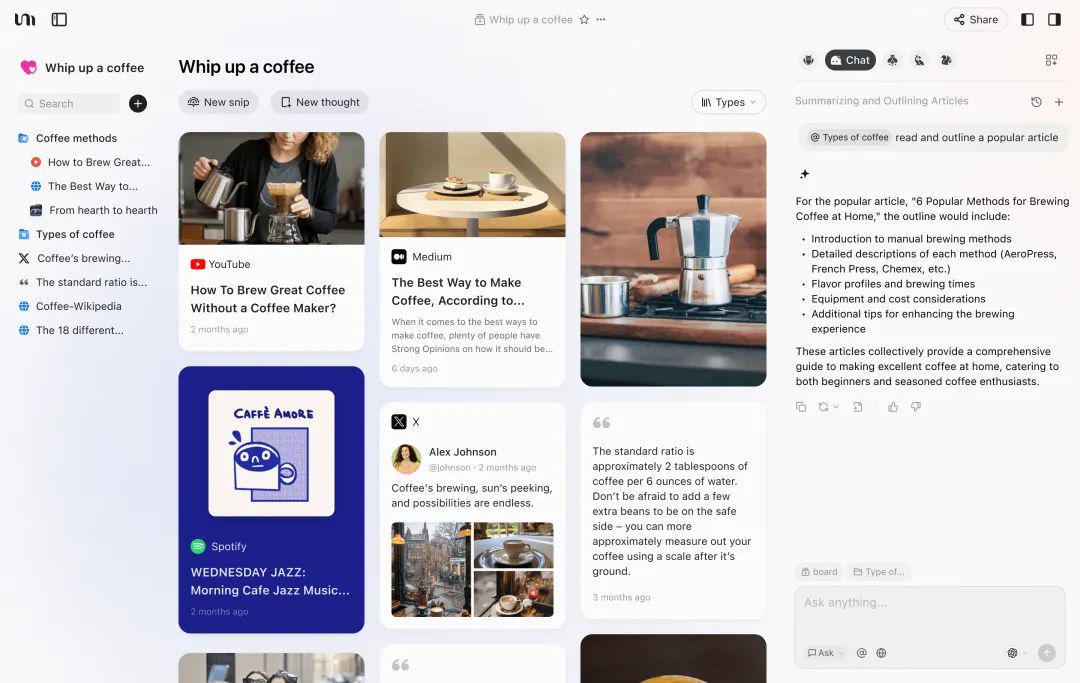Click the Ask anything input field
The width and height of the screenshot is (1080, 683).
[929, 613]
